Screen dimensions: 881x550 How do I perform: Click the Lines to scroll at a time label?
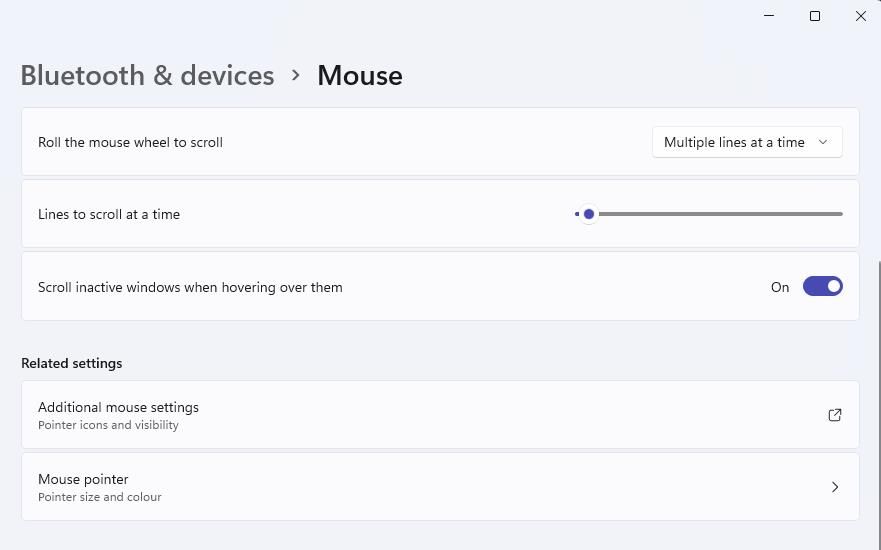109,214
